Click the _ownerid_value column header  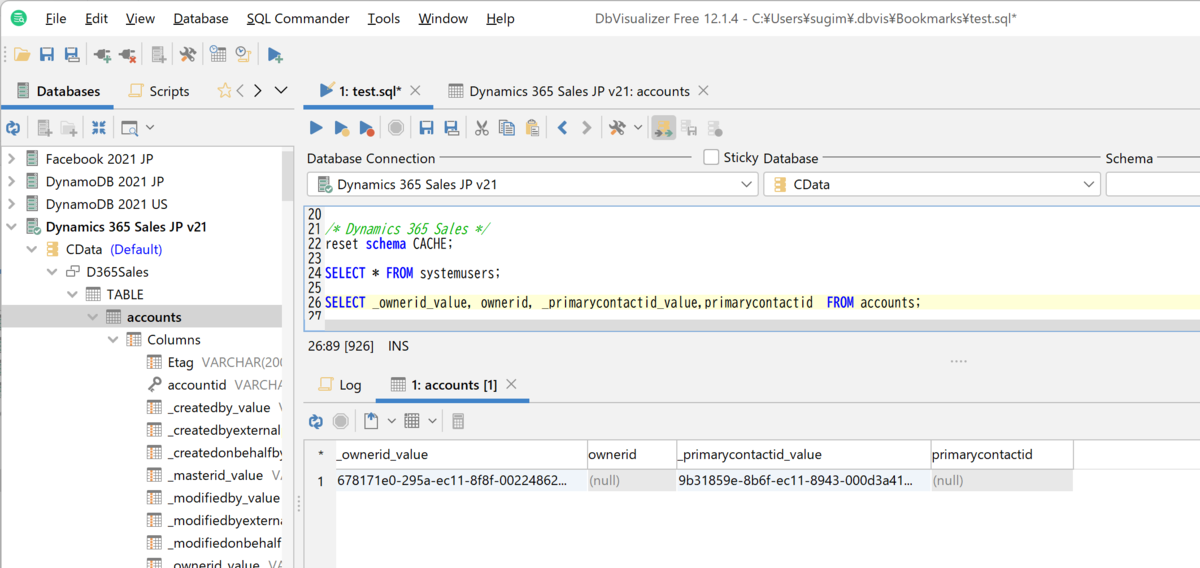tap(460, 454)
